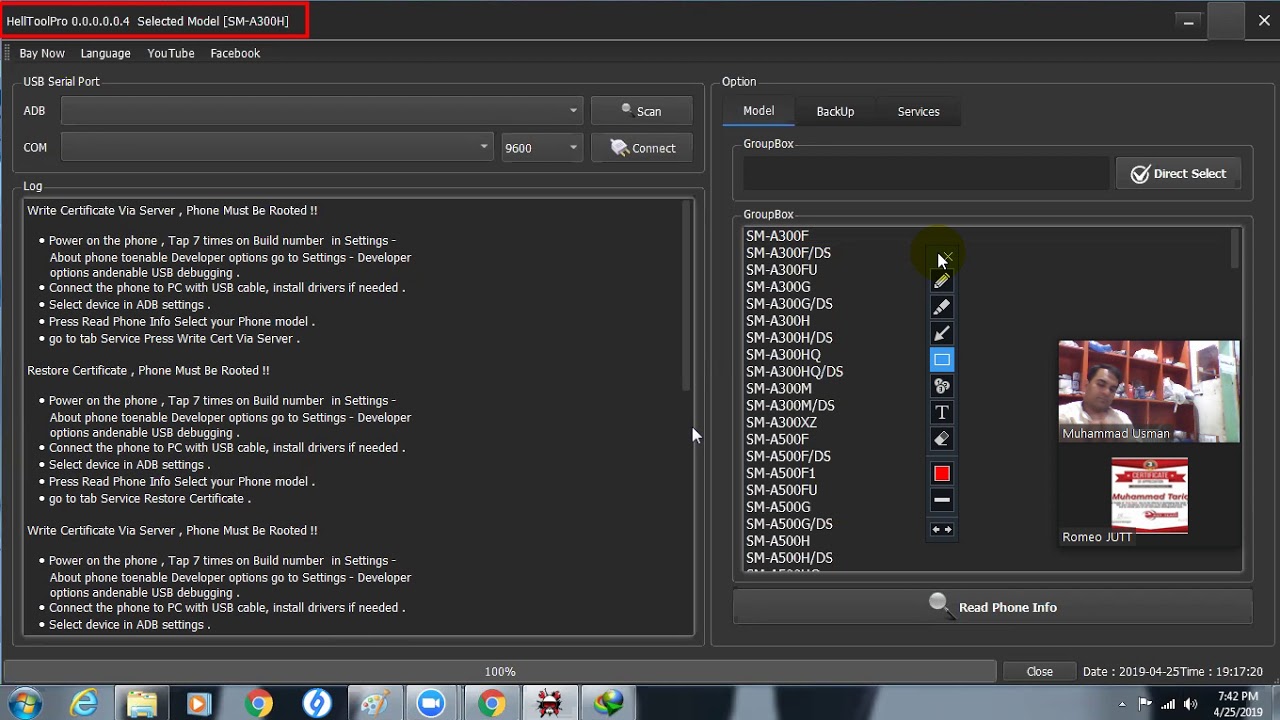The width and height of the screenshot is (1280, 720).
Task: Open Internet Download Manager taskbar icon
Action: point(607,704)
